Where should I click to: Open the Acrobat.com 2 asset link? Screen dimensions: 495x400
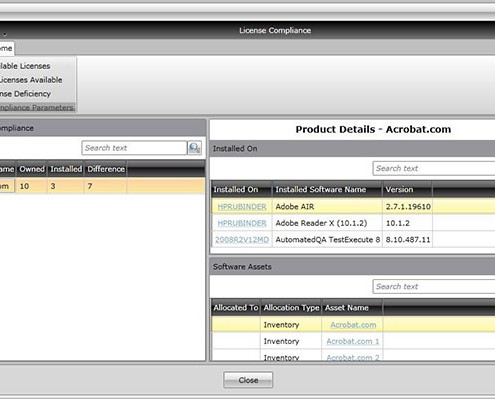coord(353,357)
